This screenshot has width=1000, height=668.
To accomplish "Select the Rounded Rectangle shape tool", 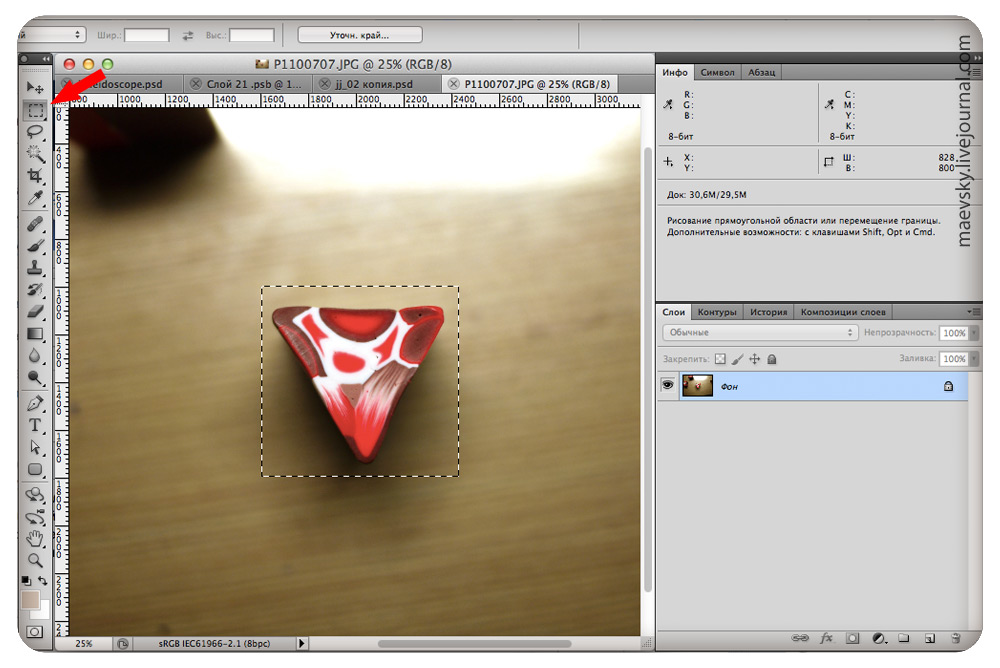I will tap(35, 470).
